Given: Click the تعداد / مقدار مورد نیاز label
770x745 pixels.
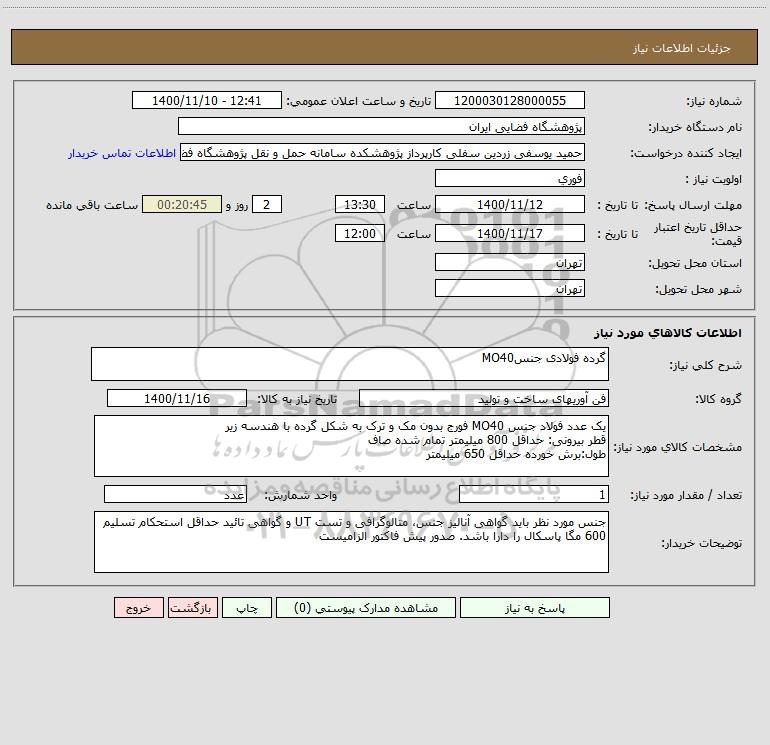Looking at the screenshot, I should click(x=686, y=495).
